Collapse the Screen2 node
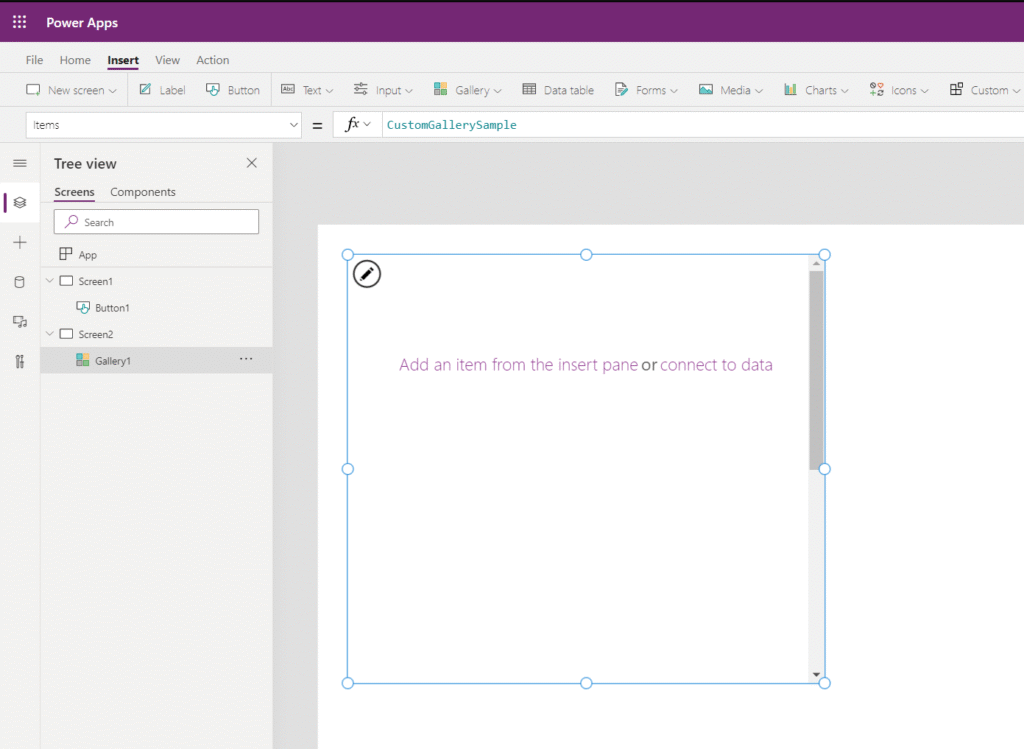The width and height of the screenshot is (1024, 749). (x=50, y=334)
